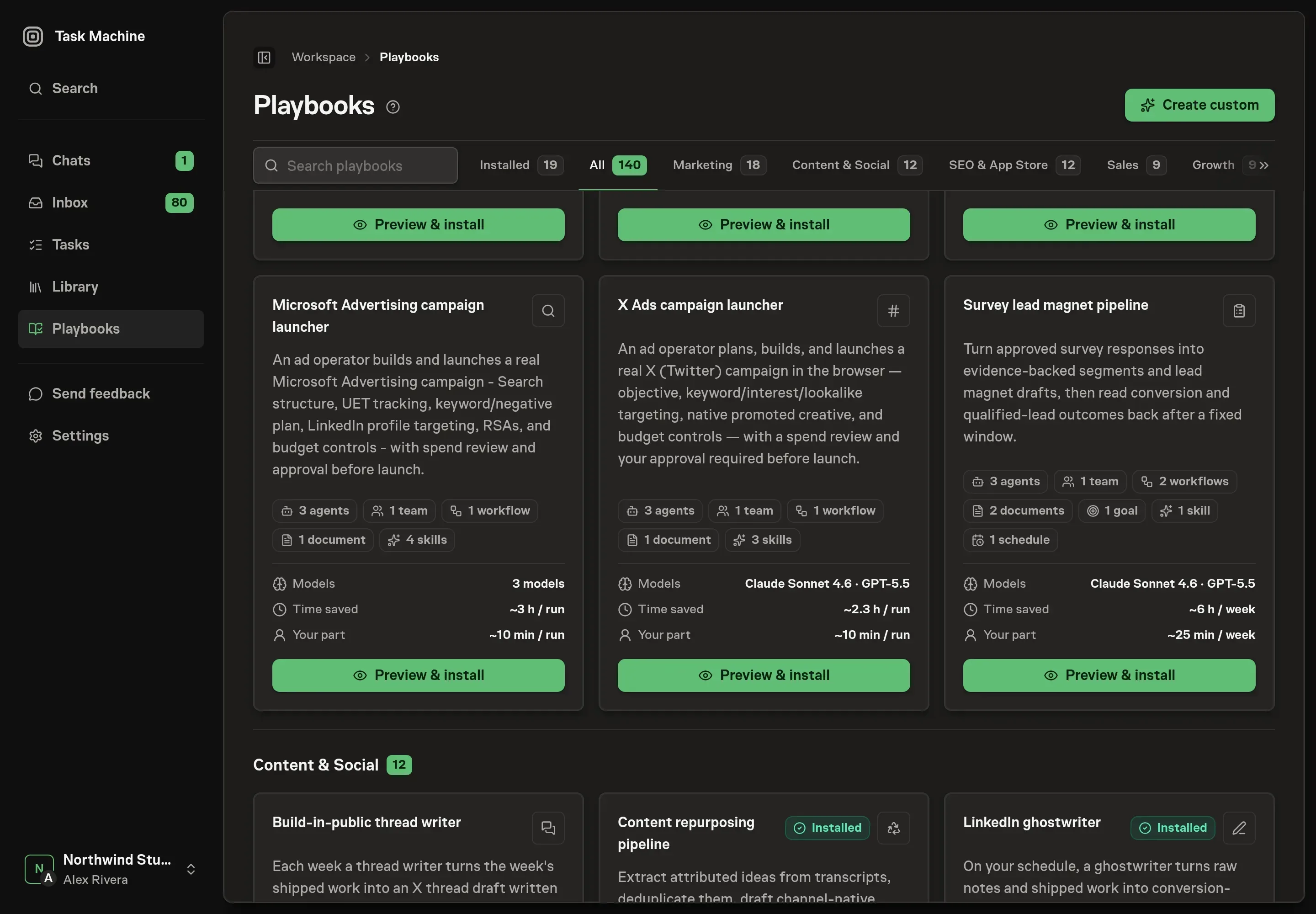Click the Create custom button
This screenshot has height=914, width=1316.
(x=1199, y=105)
